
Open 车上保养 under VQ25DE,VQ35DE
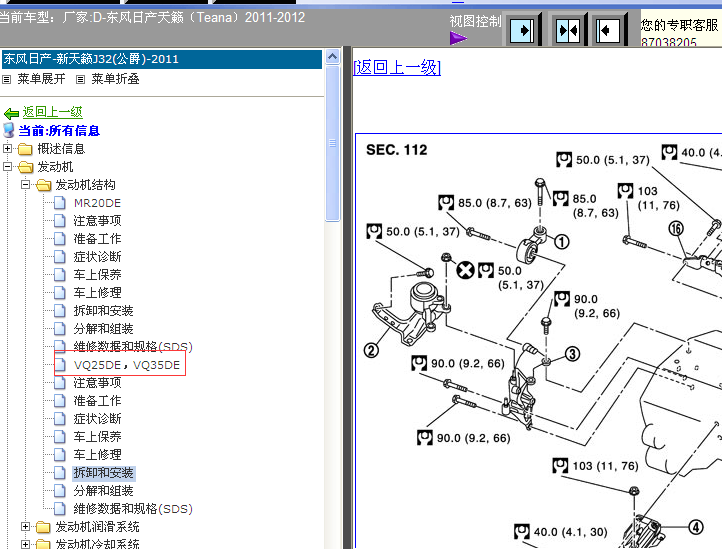tap(97, 437)
